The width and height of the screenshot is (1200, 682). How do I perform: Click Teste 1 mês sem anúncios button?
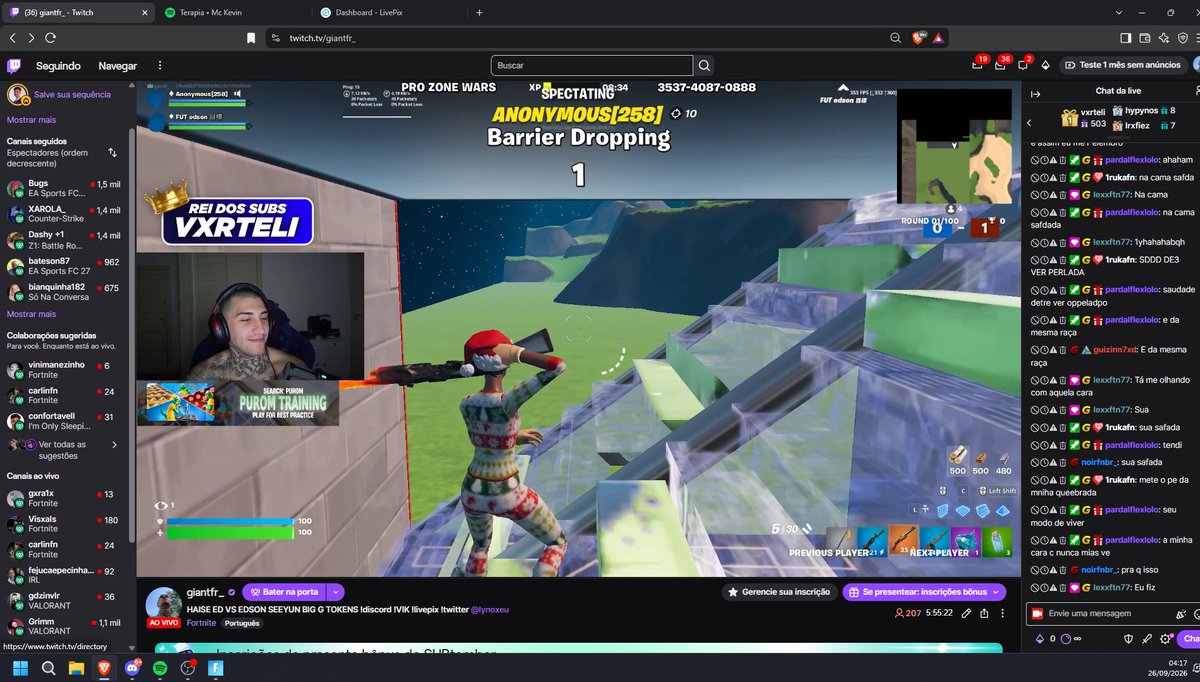coord(1122,65)
